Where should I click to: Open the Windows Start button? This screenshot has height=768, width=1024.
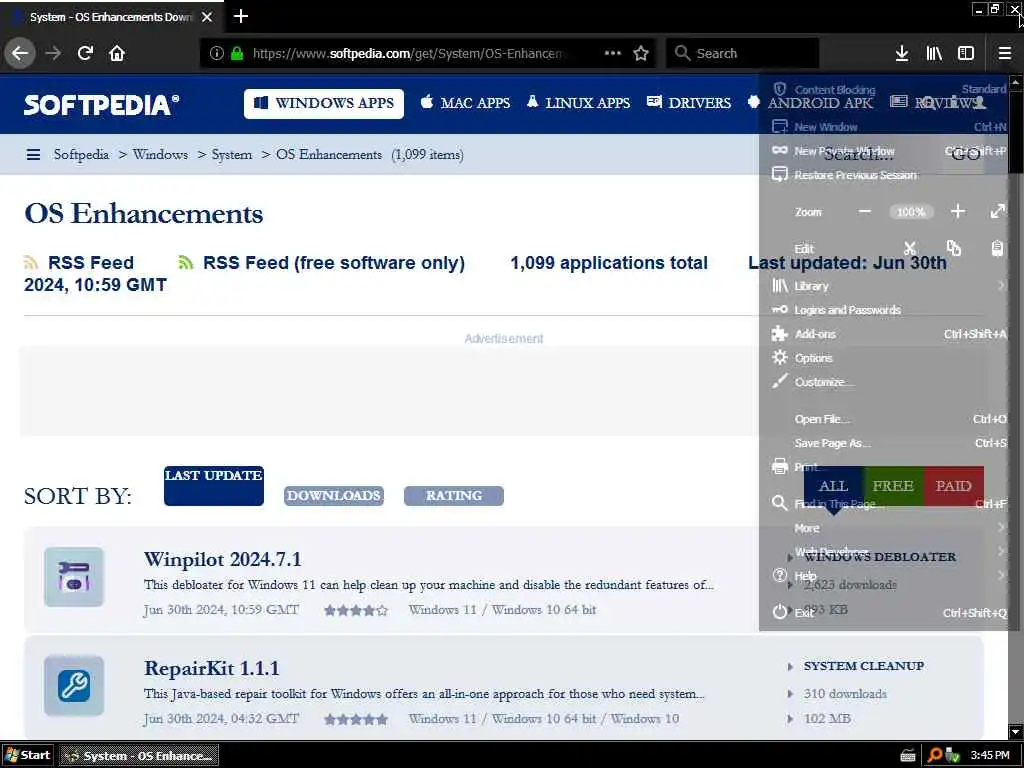click(x=28, y=756)
